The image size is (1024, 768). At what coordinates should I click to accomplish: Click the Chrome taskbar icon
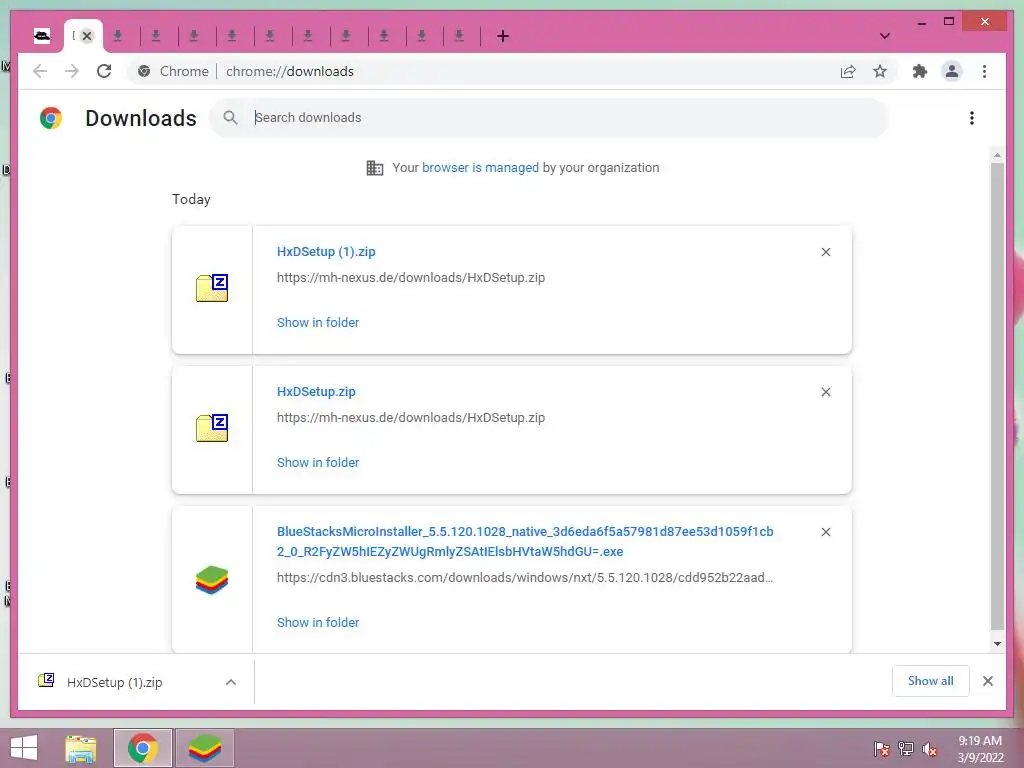point(143,748)
